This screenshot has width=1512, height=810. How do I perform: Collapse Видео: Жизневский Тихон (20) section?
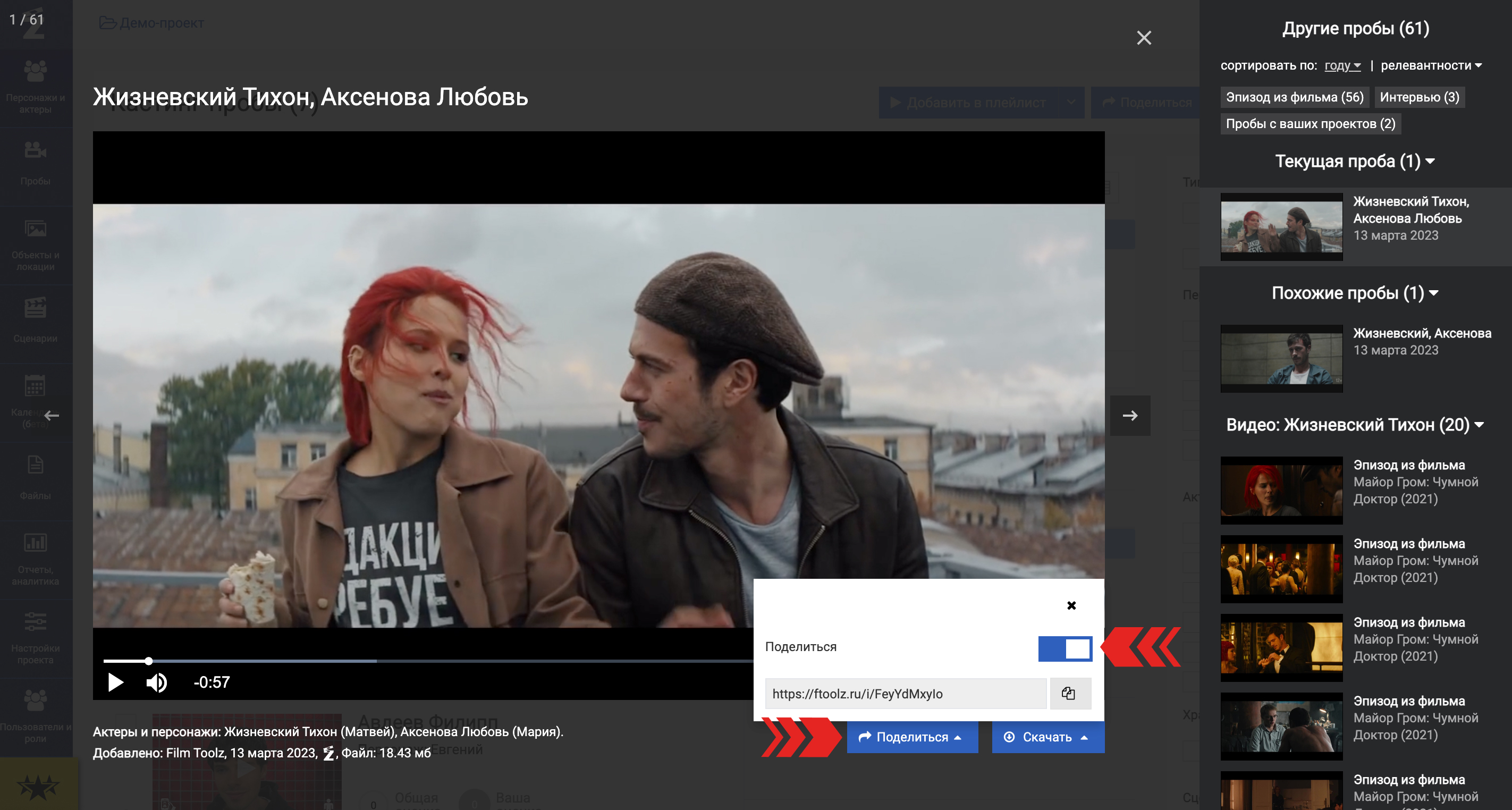pos(1355,425)
